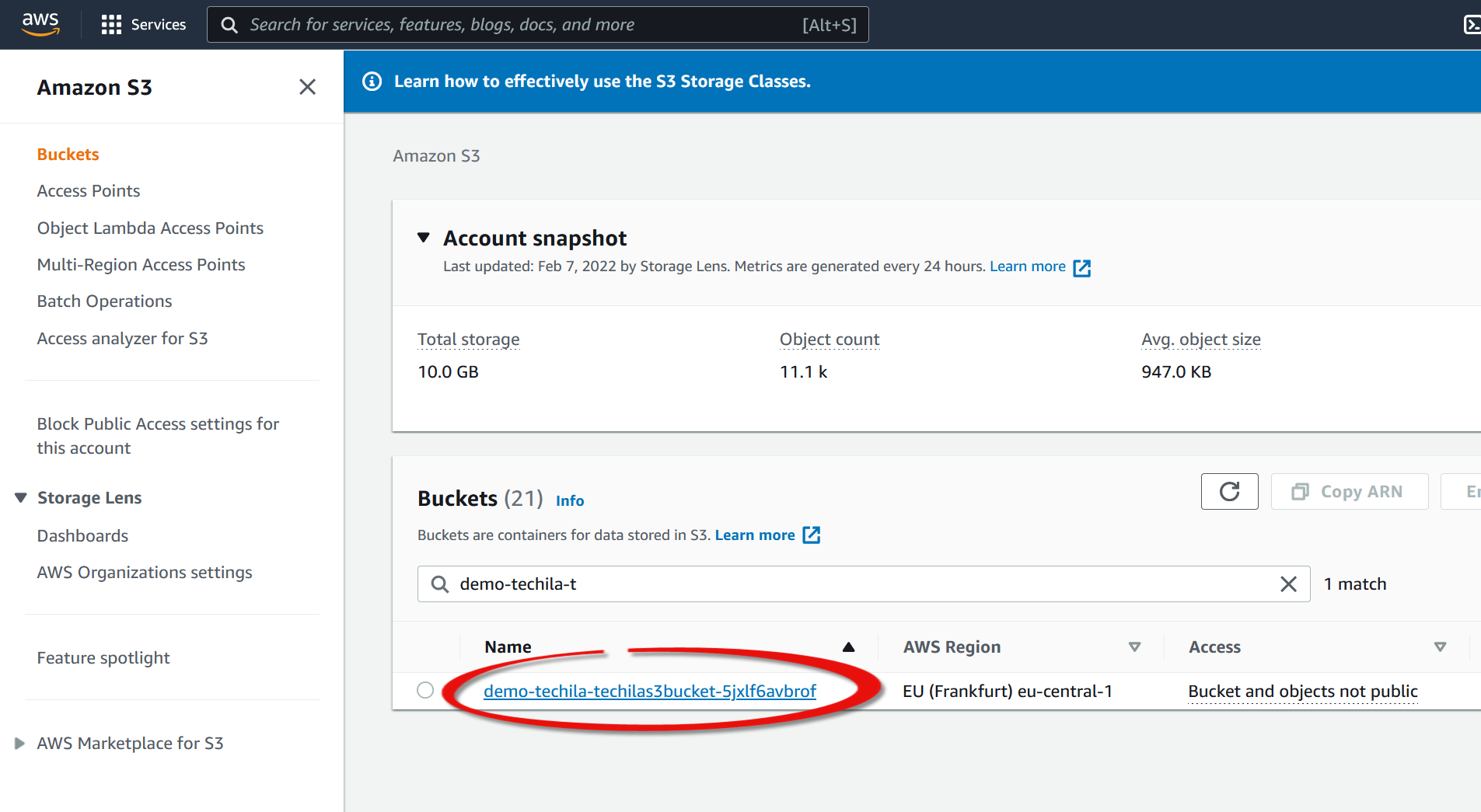This screenshot has width=1481, height=812.
Task: Select the demo-techila bucket radio button
Action: (x=425, y=690)
